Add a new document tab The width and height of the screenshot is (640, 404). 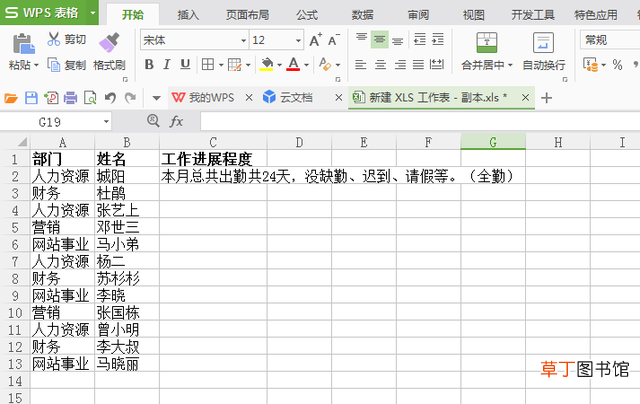point(546,98)
